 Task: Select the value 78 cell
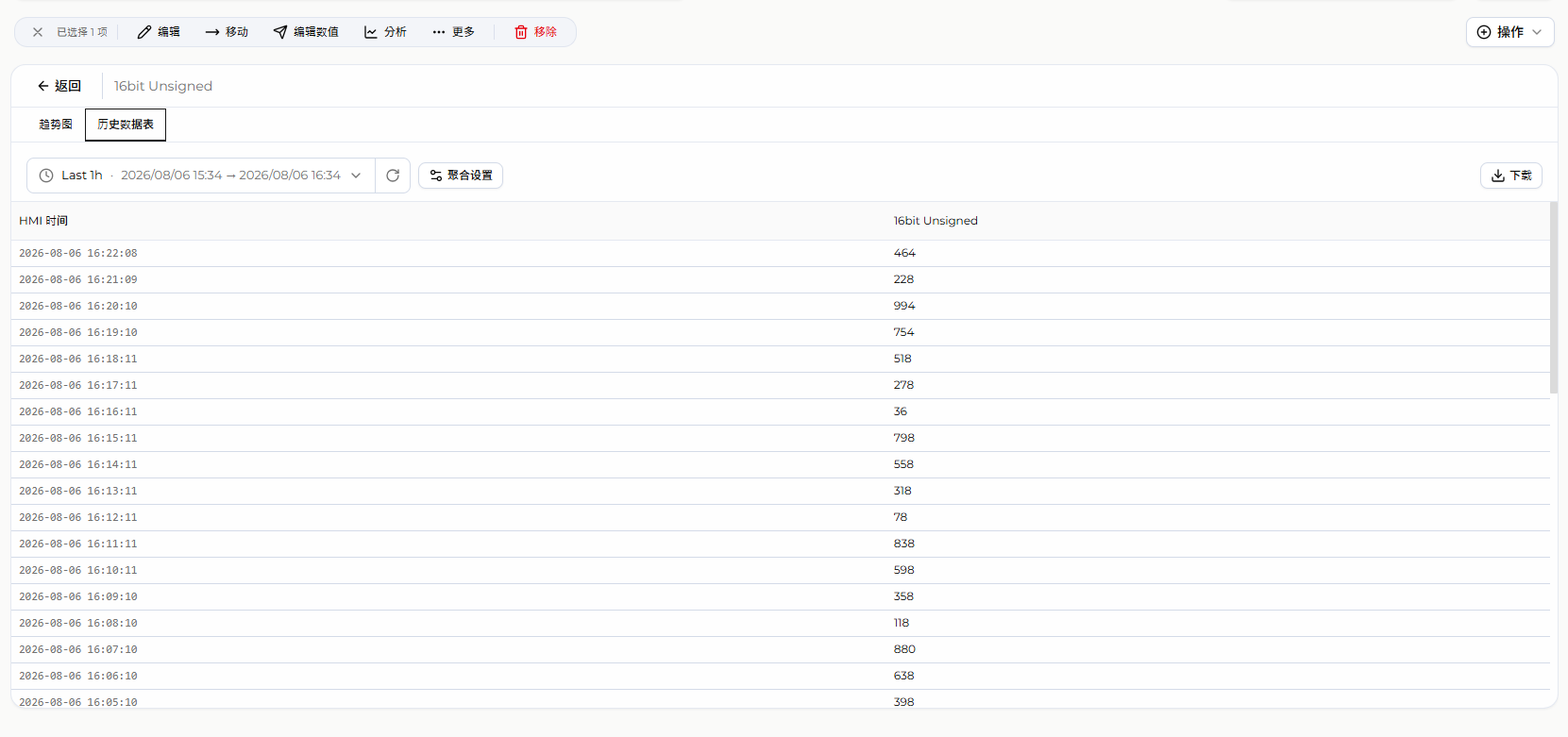pyautogui.click(x=901, y=517)
